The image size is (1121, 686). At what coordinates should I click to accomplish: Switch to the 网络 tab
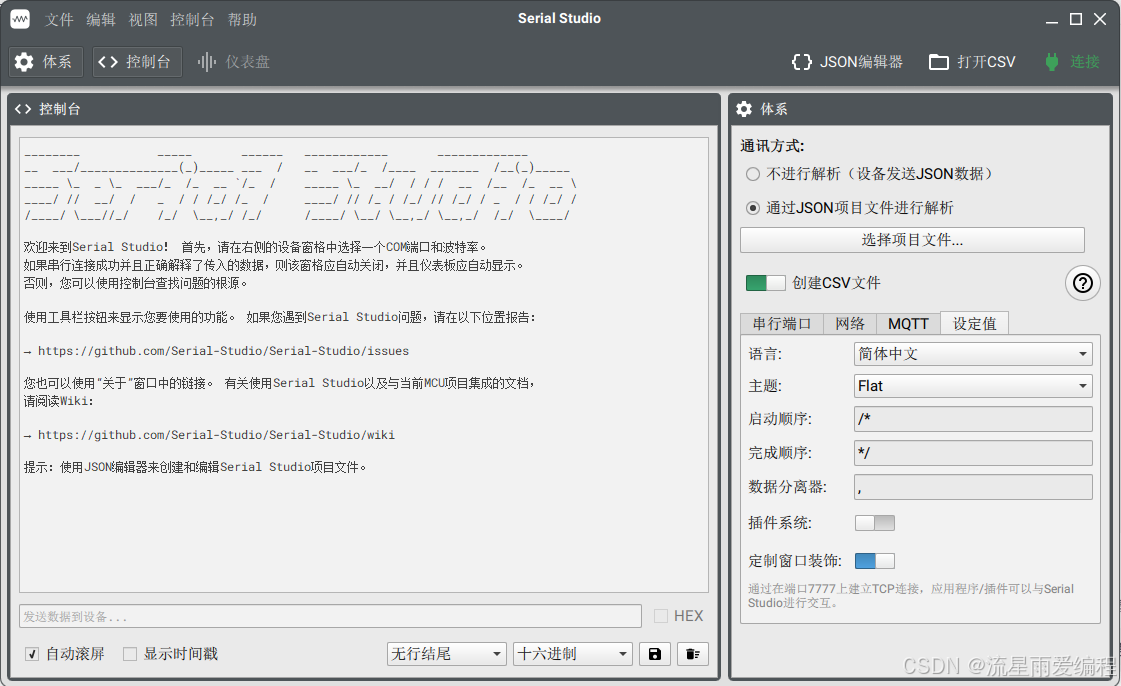click(850, 324)
